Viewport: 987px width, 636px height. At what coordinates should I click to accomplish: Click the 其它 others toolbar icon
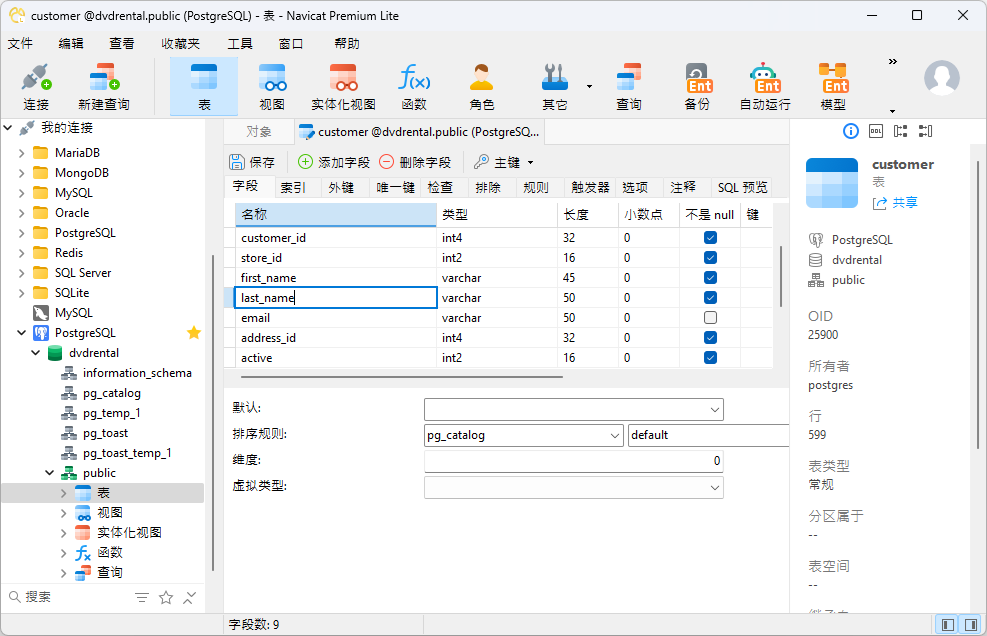(x=555, y=87)
